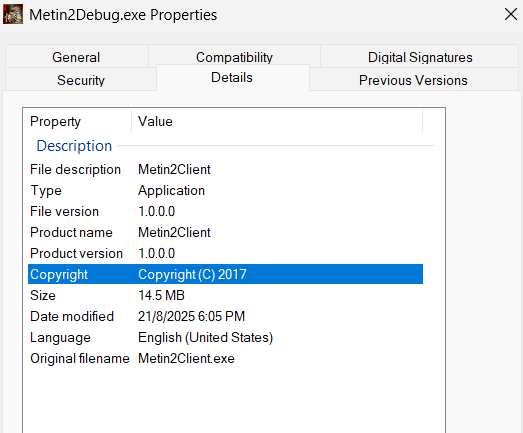Click the 21/8/2025 6:05 PM value

191,317
